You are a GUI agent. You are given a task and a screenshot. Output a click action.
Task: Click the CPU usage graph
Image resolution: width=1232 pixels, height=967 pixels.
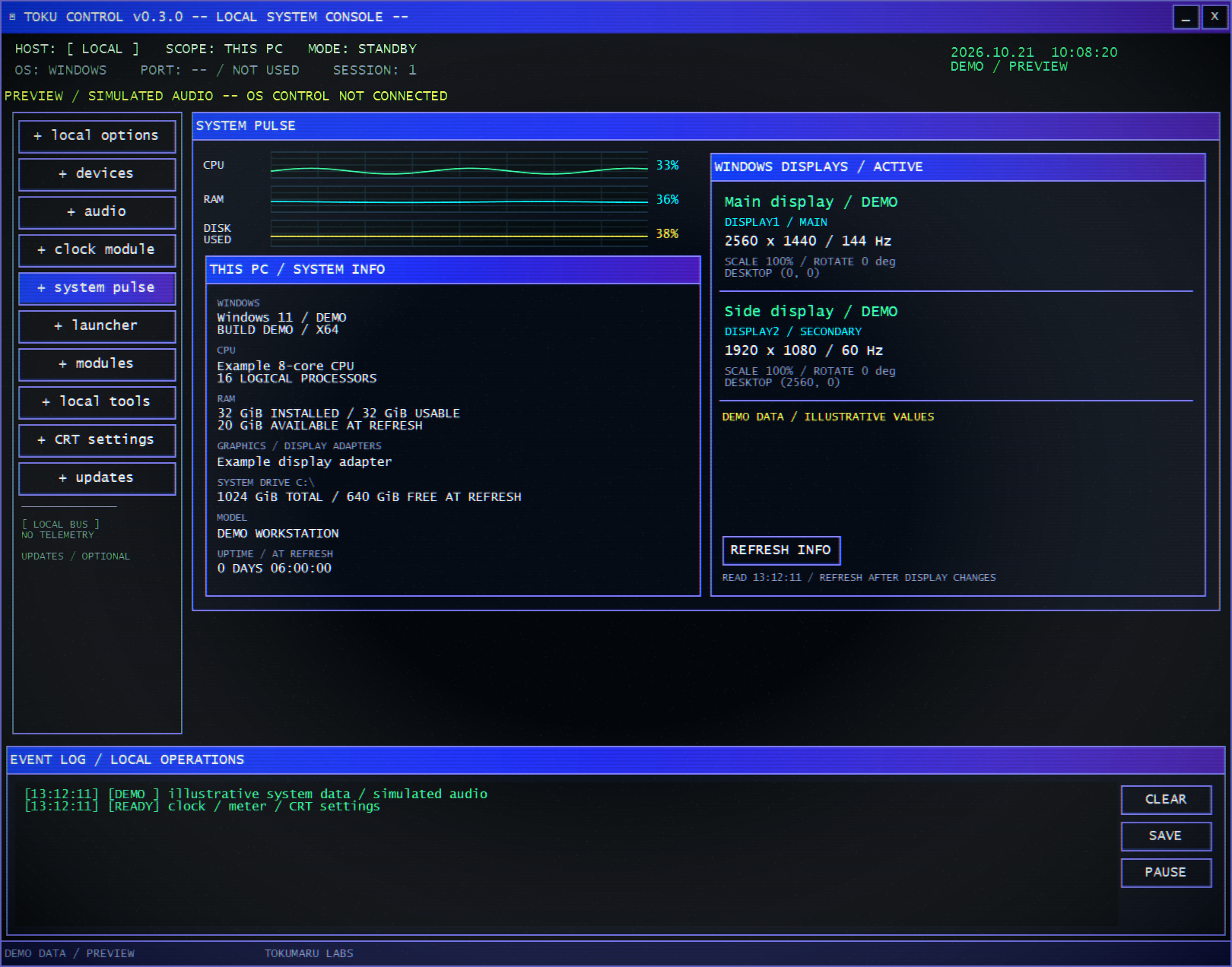point(459,166)
